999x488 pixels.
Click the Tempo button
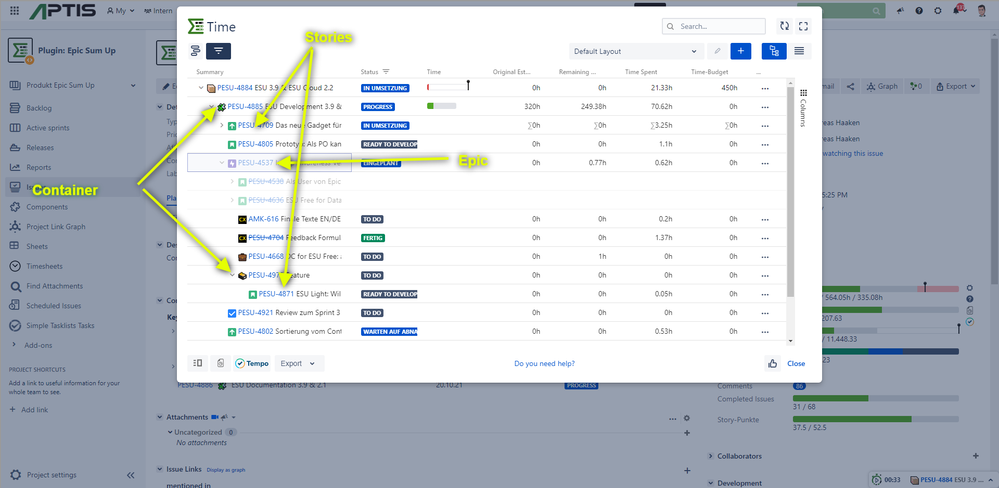point(252,363)
